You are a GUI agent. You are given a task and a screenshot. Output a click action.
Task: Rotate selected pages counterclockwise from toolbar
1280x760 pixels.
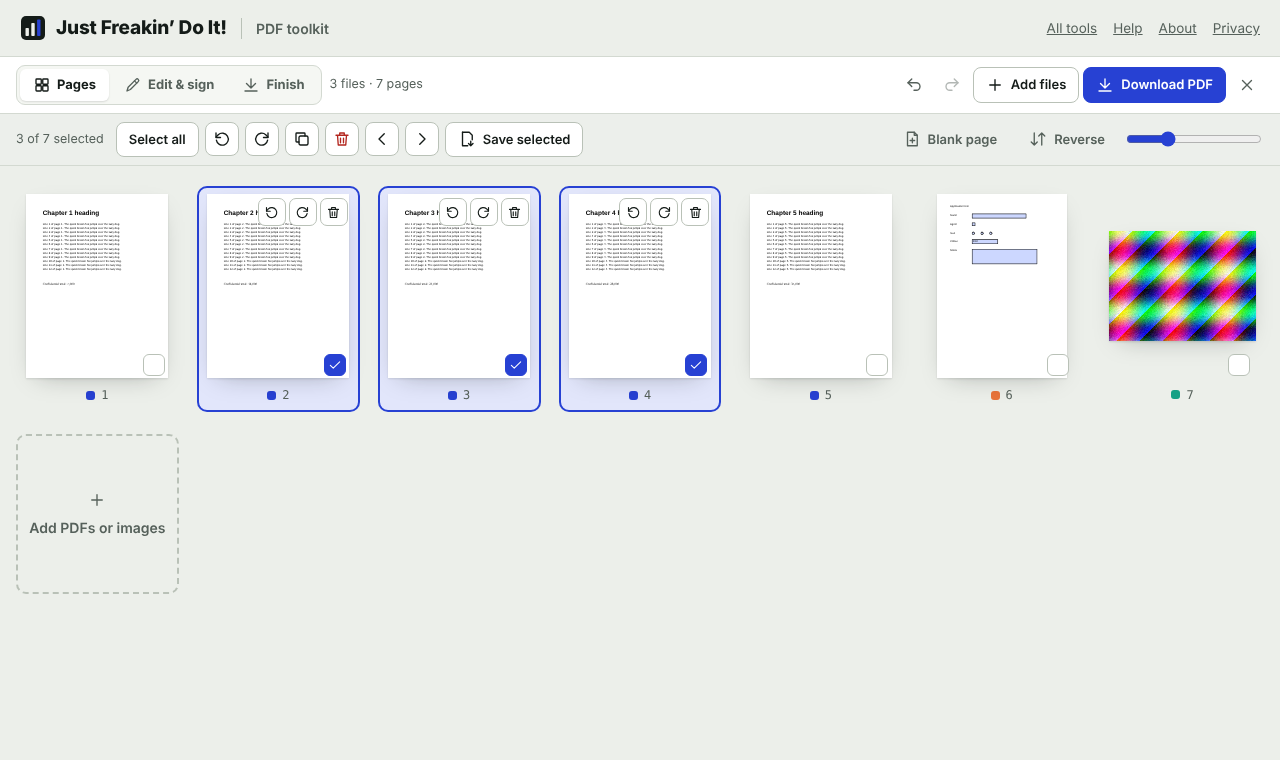[222, 139]
